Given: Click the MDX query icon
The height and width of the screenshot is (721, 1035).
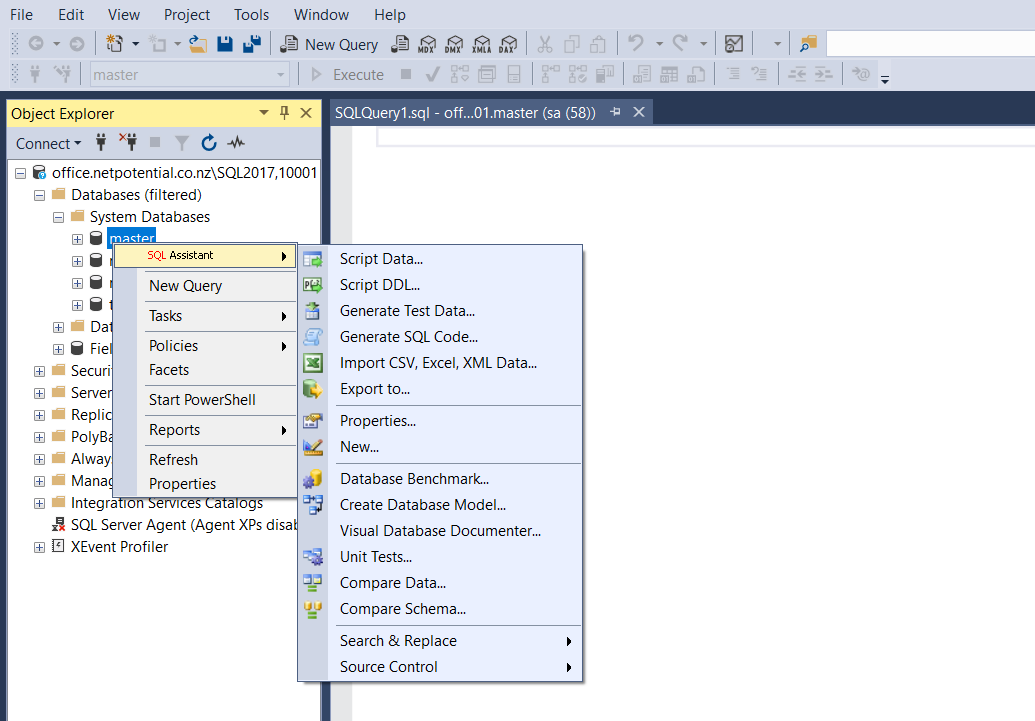Looking at the screenshot, I should click(x=427, y=44).
